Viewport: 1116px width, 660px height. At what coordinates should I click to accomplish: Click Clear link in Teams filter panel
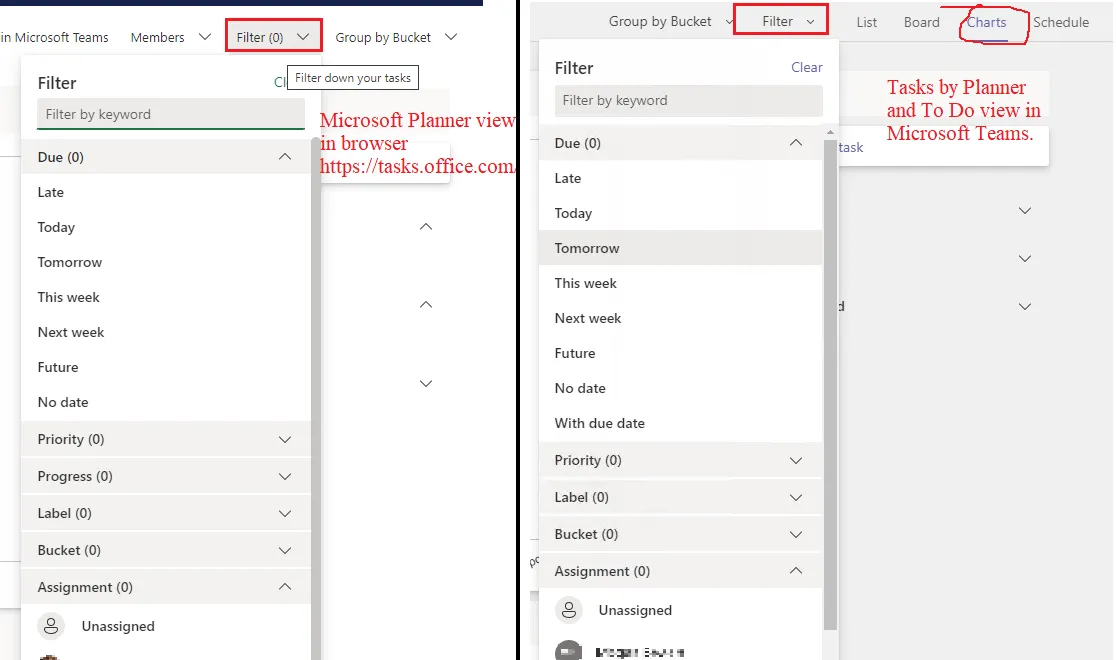tap(806, 67)
